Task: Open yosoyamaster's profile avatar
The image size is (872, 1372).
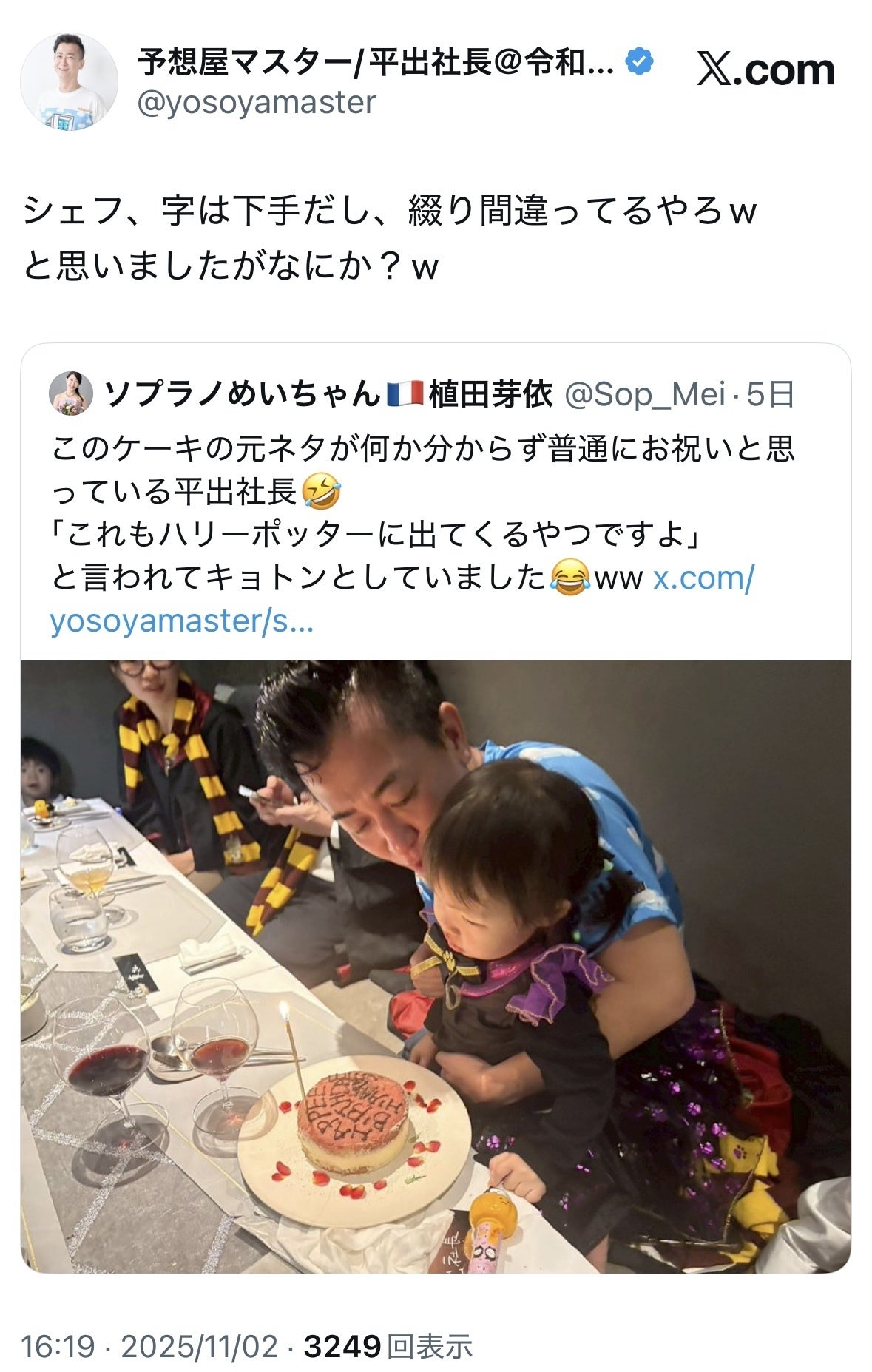Action: tap(69, 81)
